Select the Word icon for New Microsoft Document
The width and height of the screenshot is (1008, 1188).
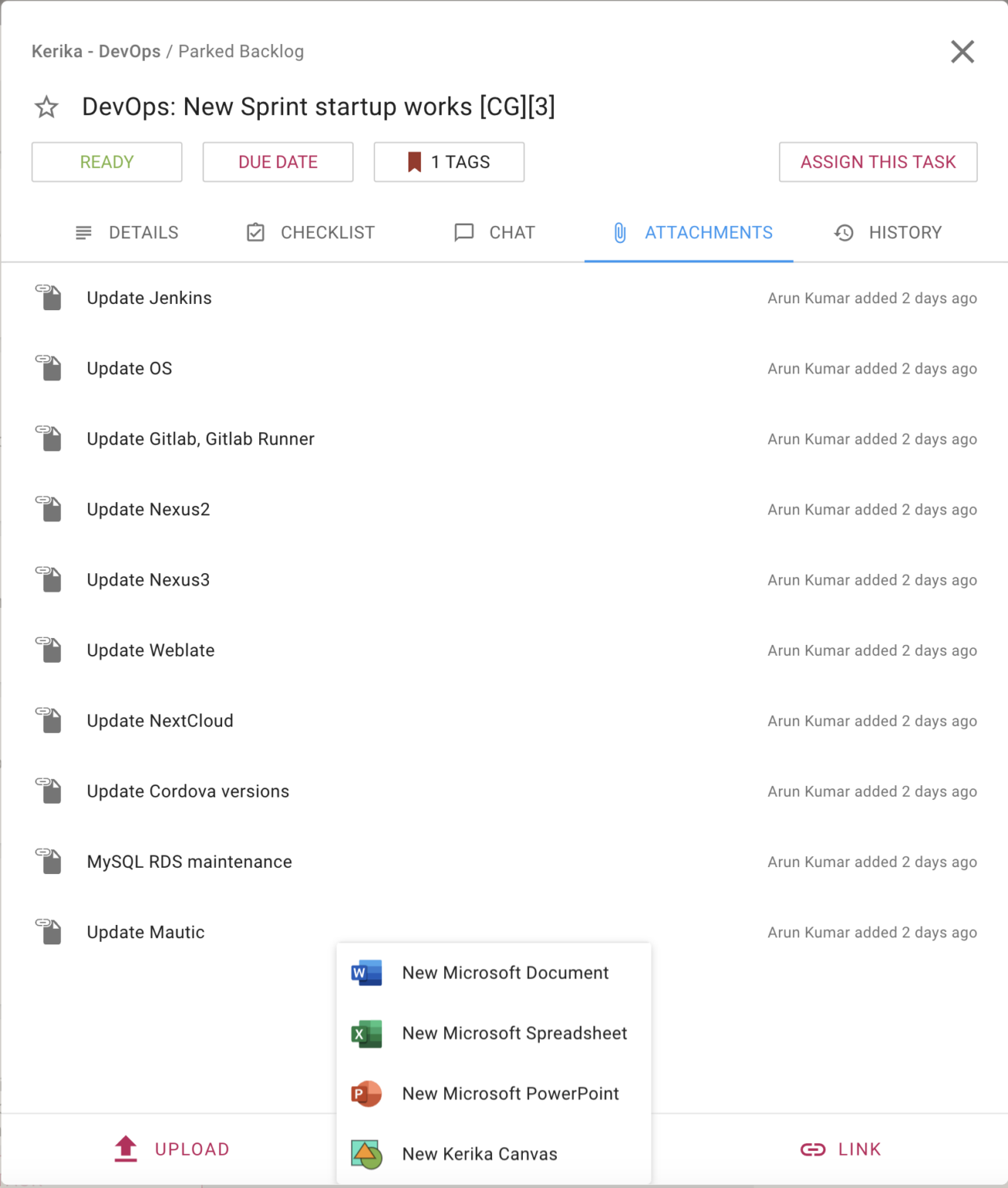click(366, 972)
